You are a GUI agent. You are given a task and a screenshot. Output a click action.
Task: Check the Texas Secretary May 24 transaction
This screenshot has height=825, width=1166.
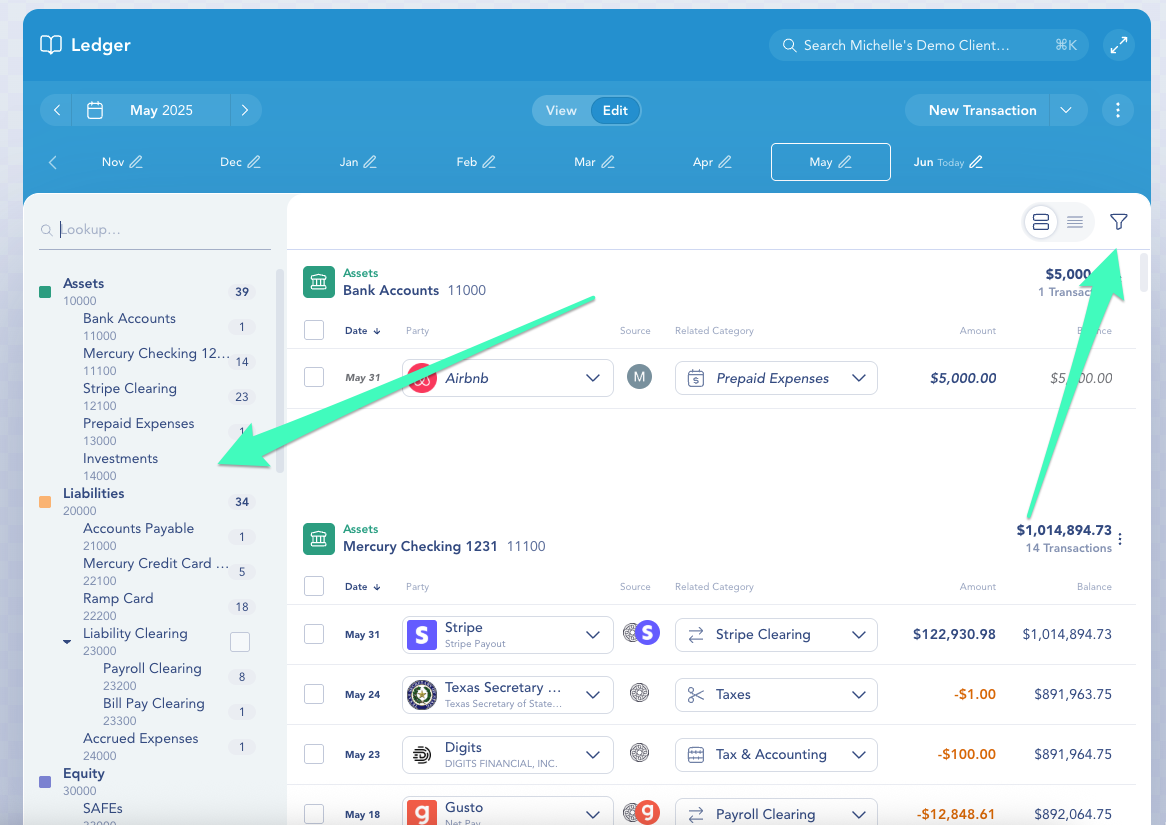tap(314, 694)
